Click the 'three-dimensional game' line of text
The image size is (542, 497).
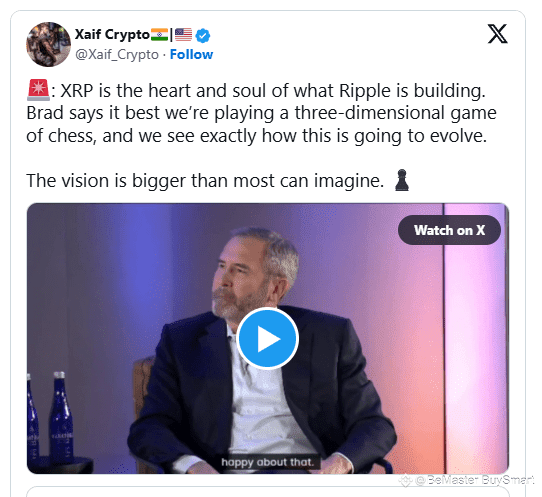tap(261, 113)
